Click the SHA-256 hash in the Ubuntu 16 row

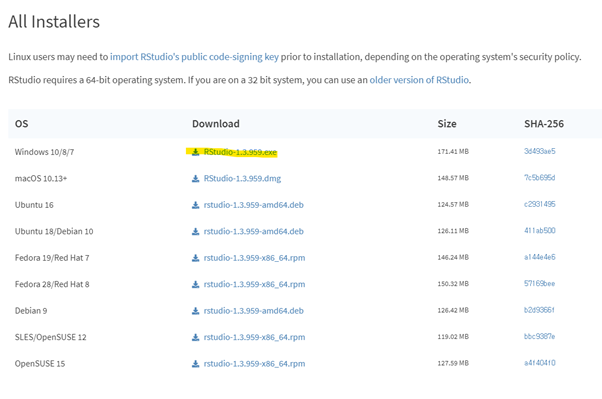(539, 204)
